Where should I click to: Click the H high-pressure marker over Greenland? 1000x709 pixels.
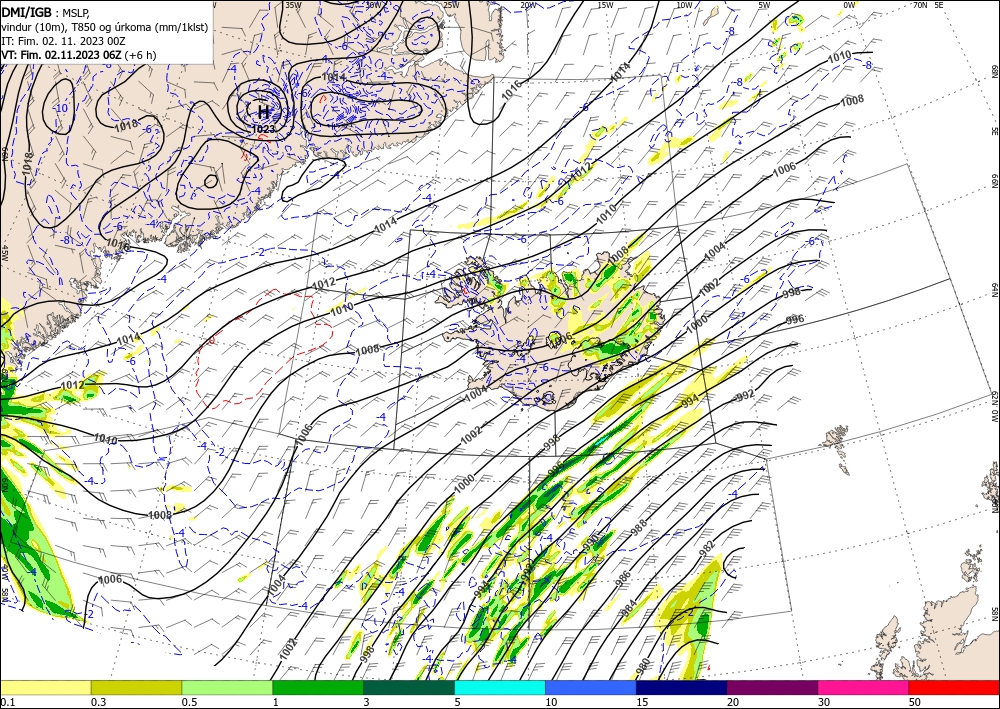[x=263, y=111]
